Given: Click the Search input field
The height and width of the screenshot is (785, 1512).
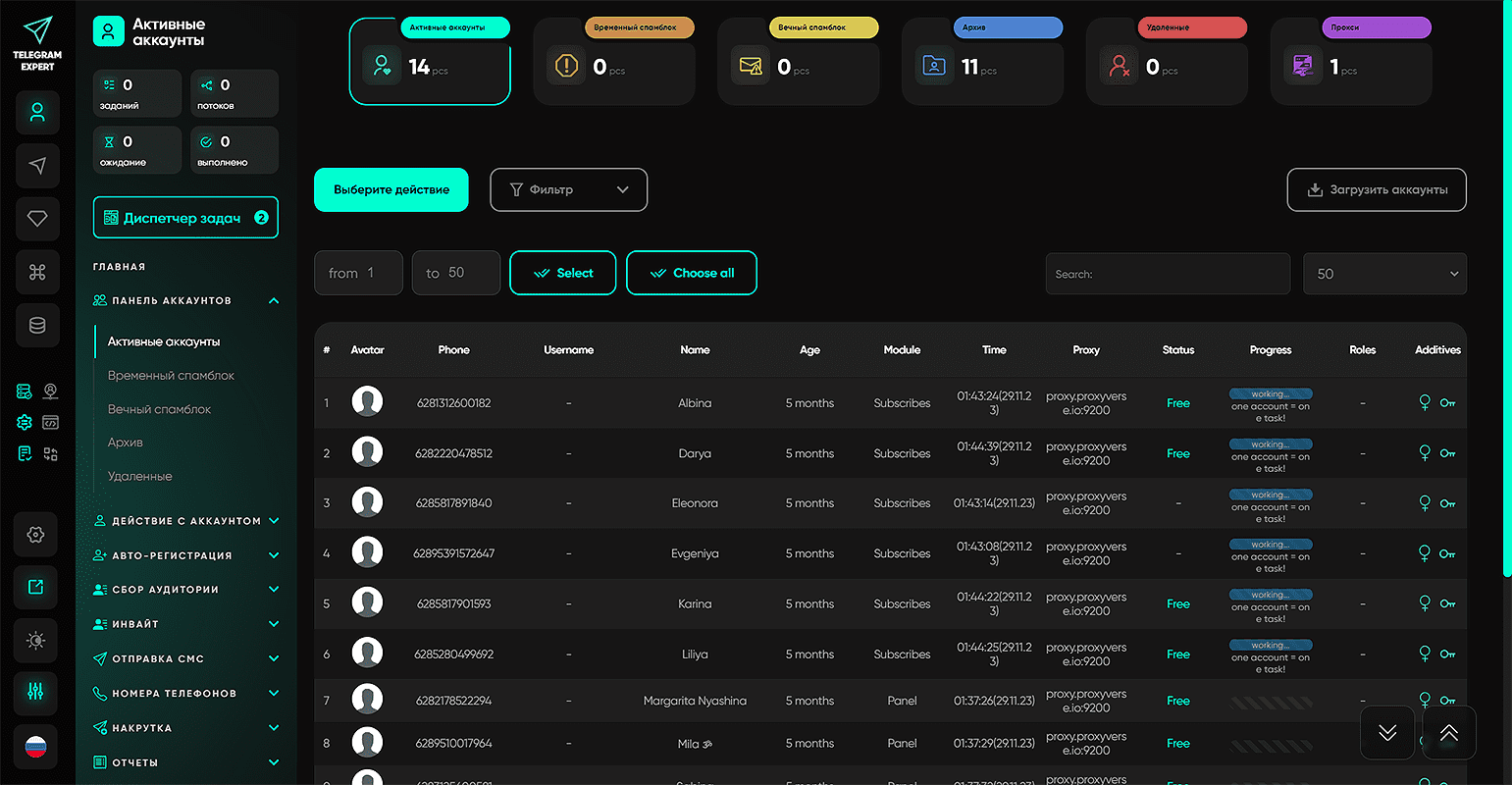Looking at the screenshot, I should 1167,274.
